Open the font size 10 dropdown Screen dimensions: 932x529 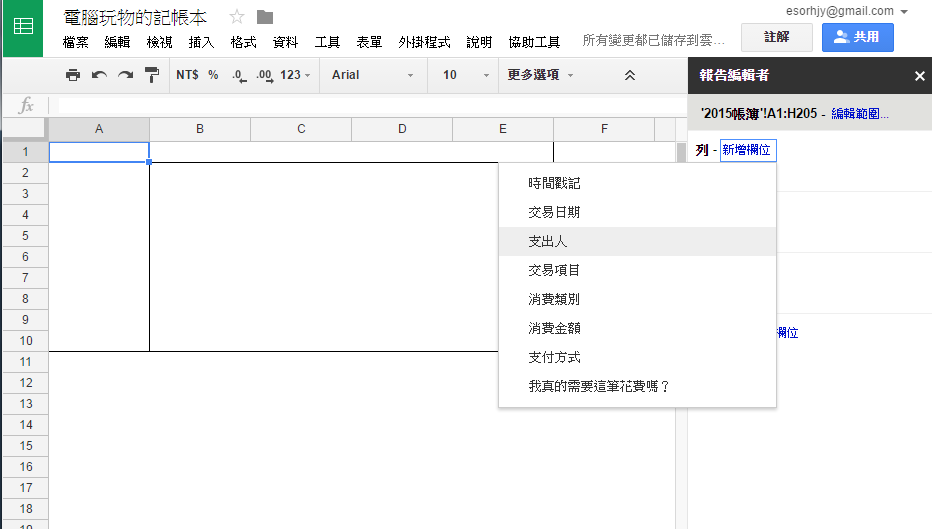pyautogui.click(x=466, y=75)
